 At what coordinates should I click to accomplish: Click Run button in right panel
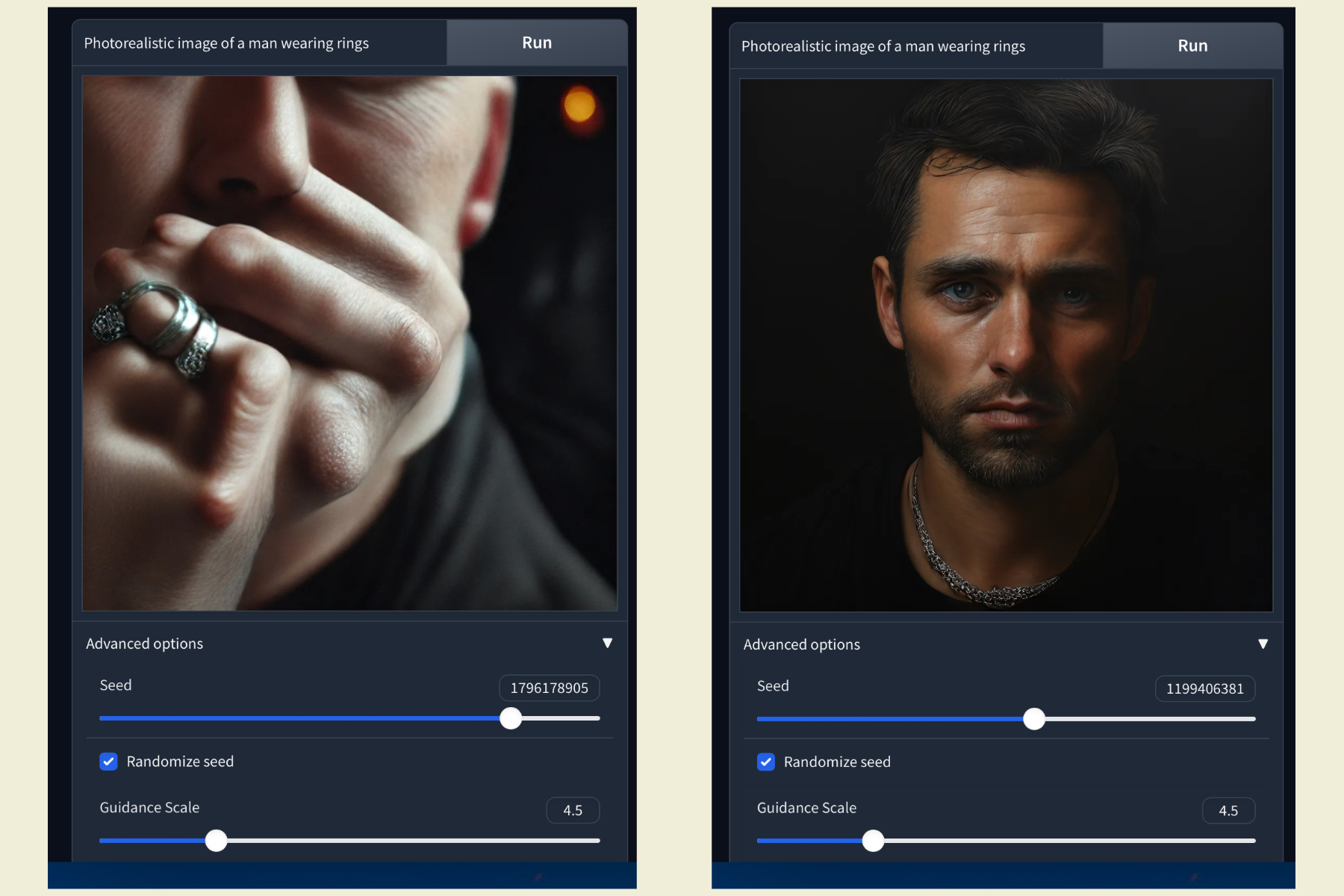point(1192,46)
